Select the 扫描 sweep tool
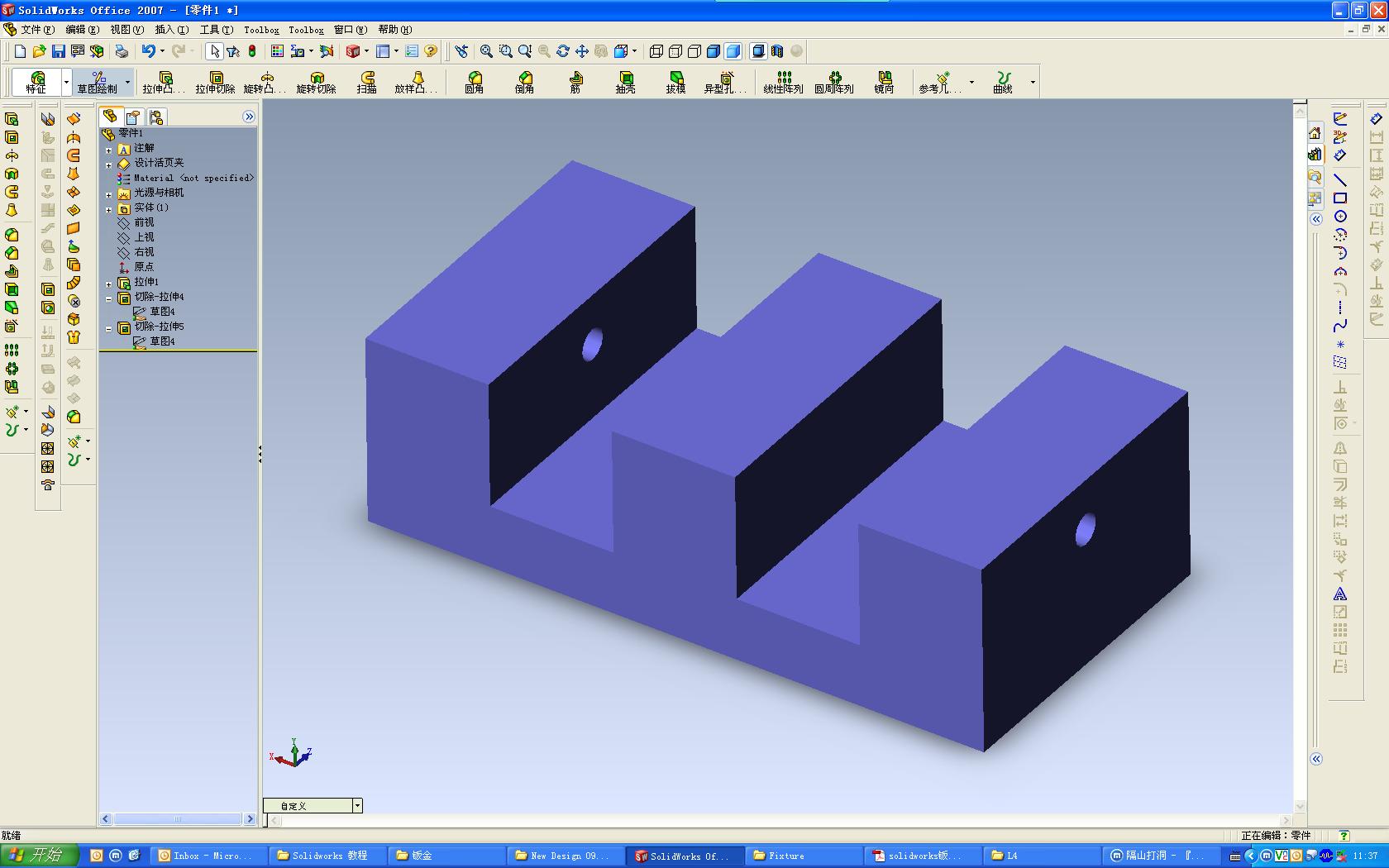This screenshot has width=1389, height=868. tap(367, 83)
